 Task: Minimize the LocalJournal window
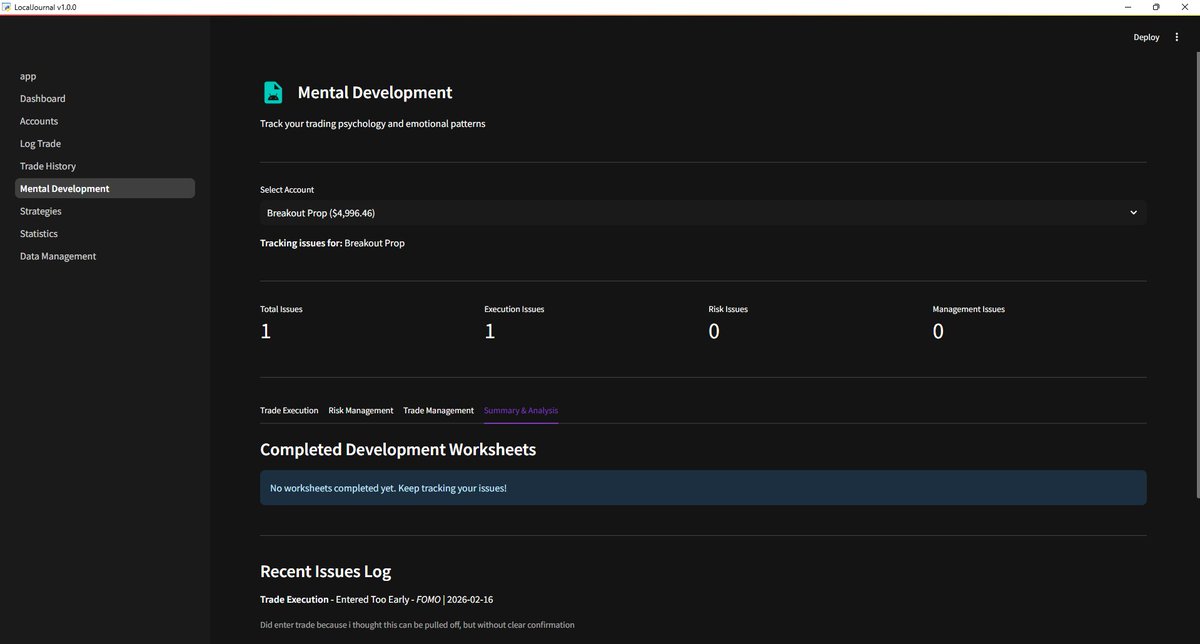1126,7
